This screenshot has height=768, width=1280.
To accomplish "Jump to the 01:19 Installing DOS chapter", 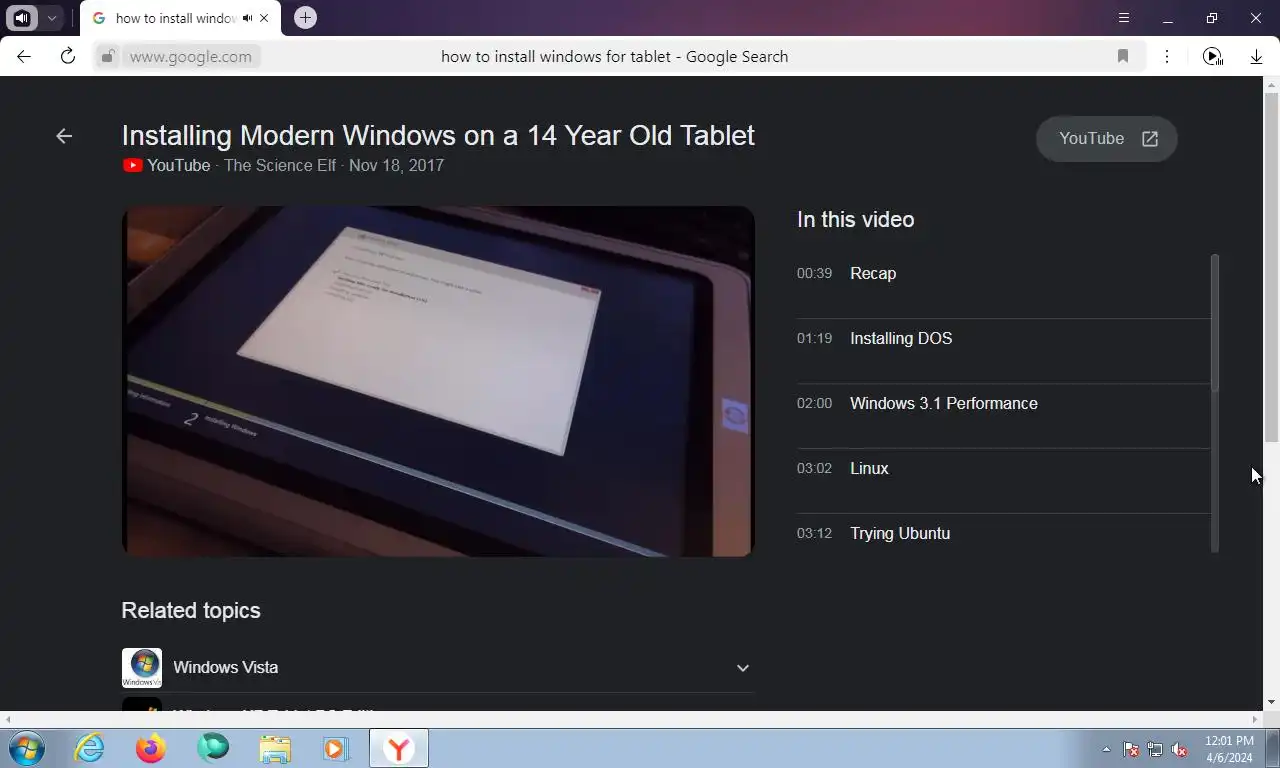I will coord(1003,339).
